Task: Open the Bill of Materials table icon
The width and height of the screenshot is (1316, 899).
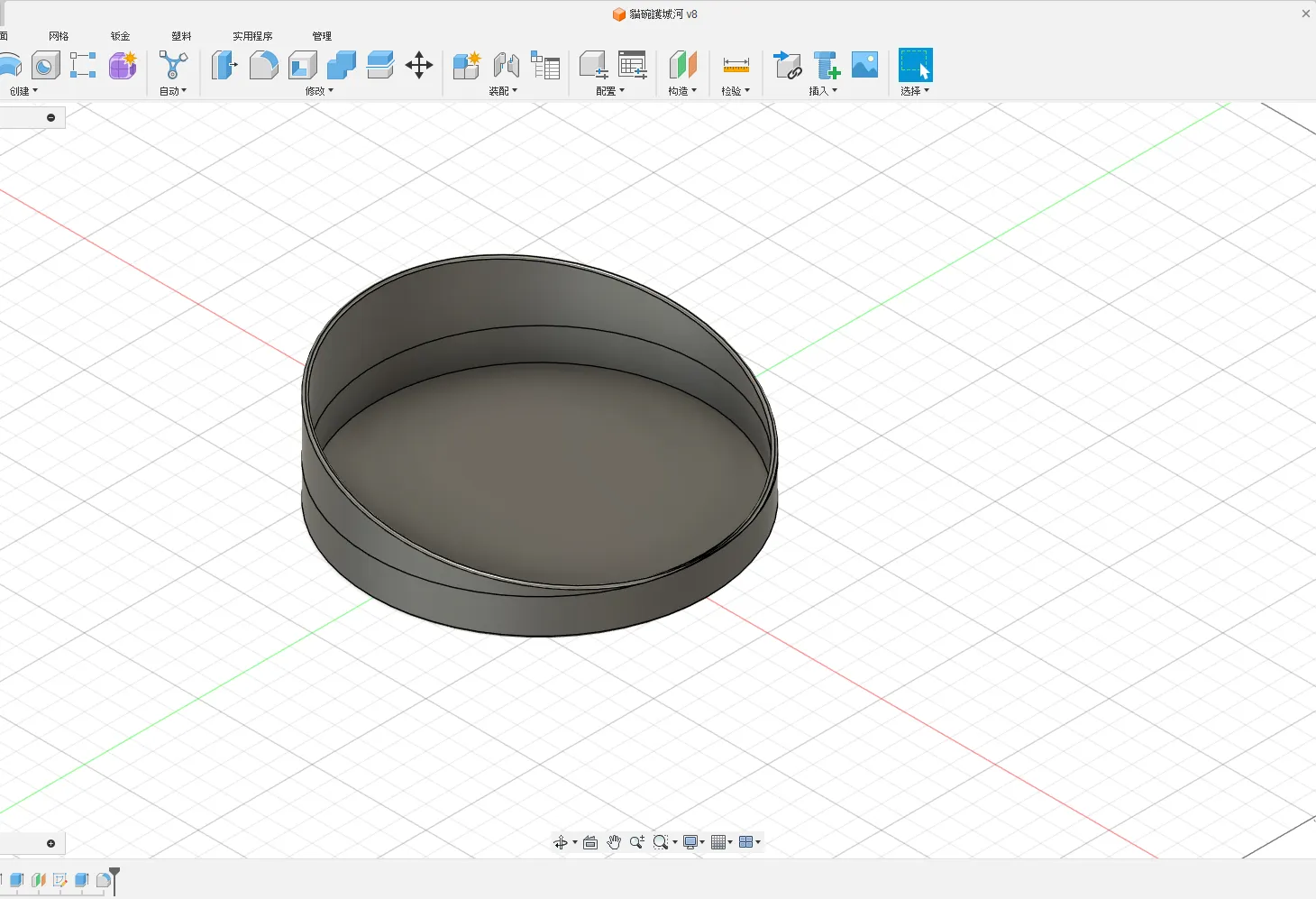Action: 545,65
